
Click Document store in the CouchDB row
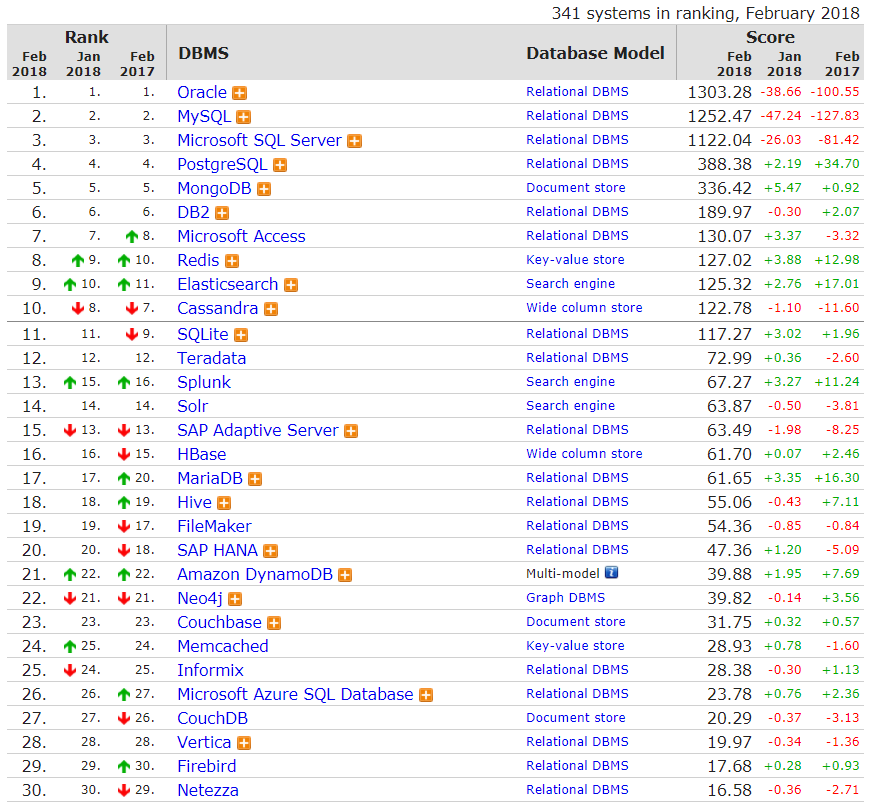[576, 718]
